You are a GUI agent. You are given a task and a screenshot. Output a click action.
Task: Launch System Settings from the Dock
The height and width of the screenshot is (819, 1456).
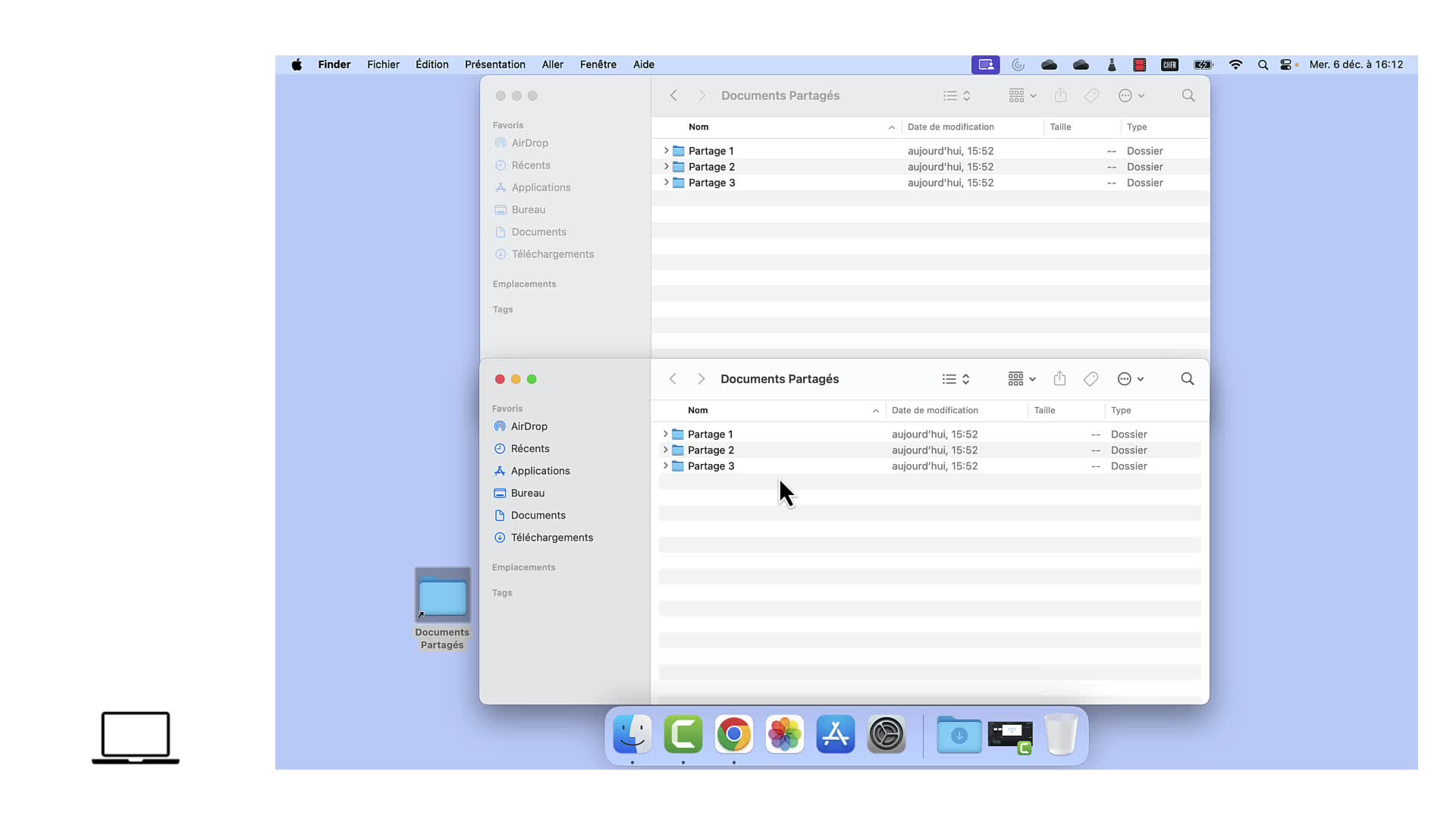coord(886,734)
